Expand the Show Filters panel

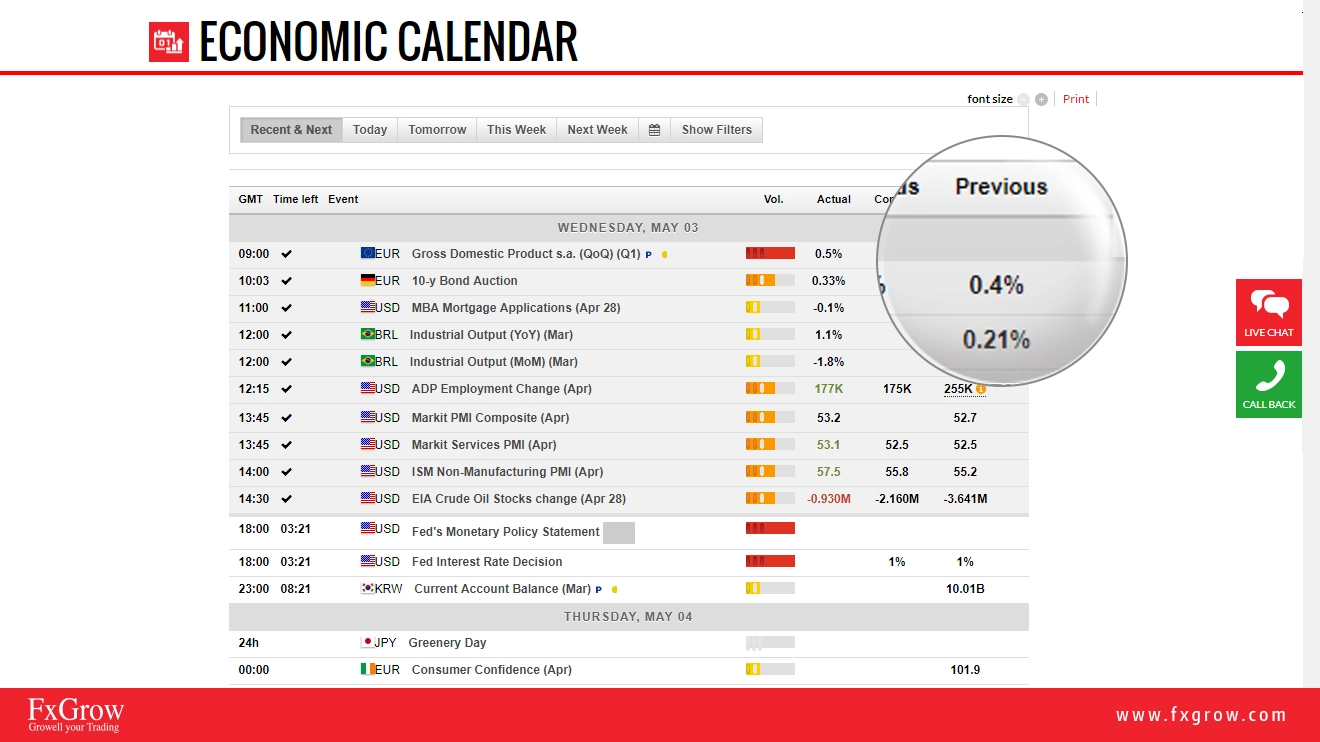point(716,130)
